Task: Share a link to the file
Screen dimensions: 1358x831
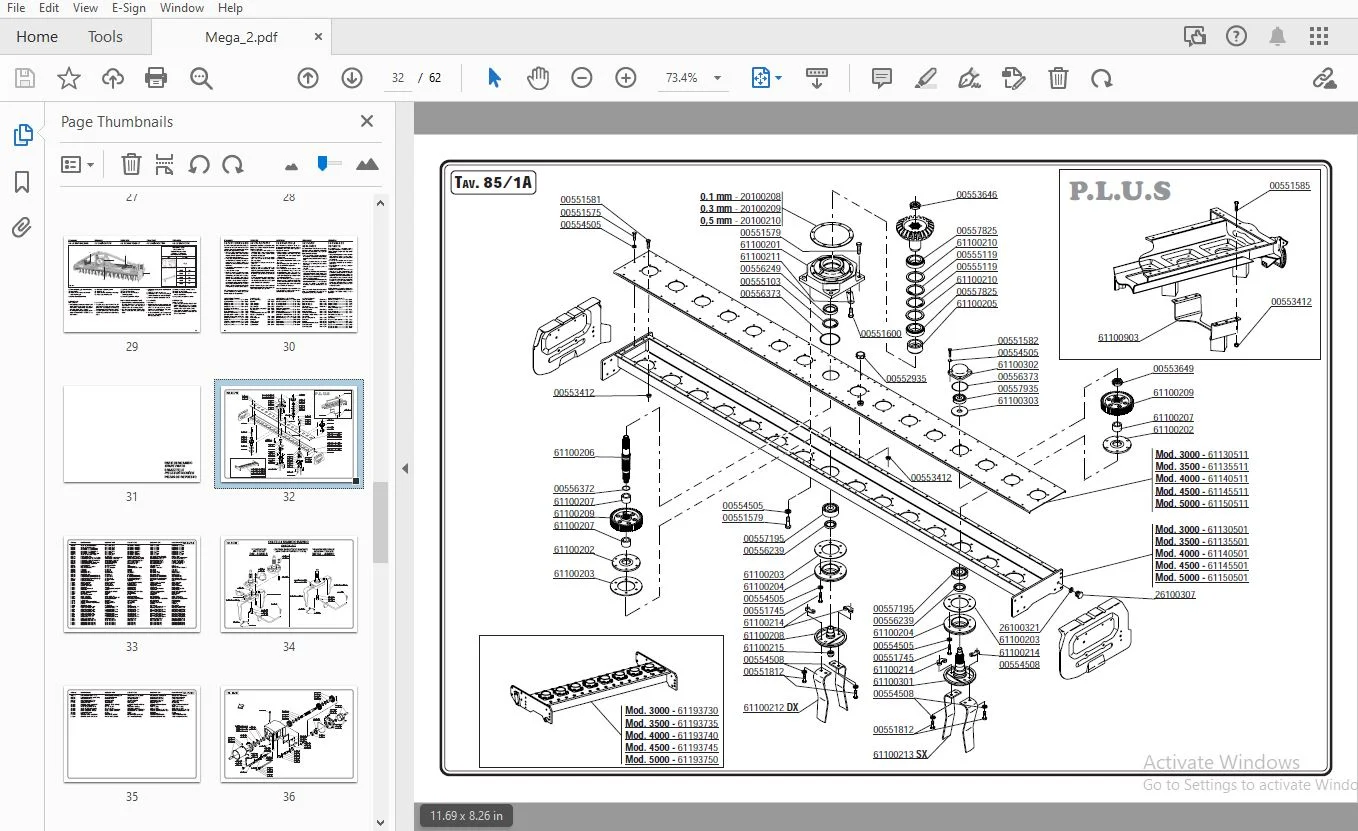Action: (x=1325, y=78)
